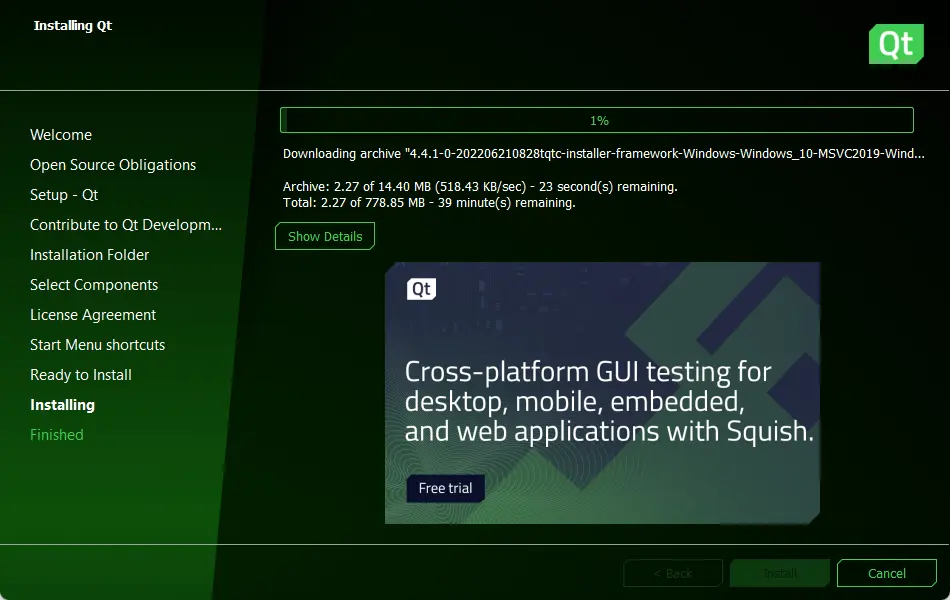Click the Downloading archive status line
This screenshot has width=950, height=600.
point(603,154)
